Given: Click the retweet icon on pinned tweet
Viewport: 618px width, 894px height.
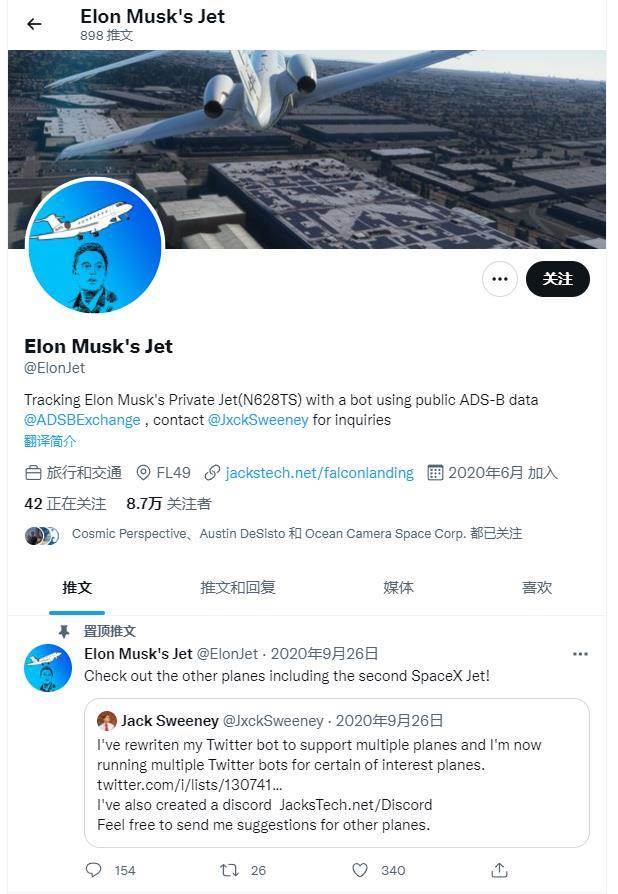Looking at the screenshot, I should point(229,870).
